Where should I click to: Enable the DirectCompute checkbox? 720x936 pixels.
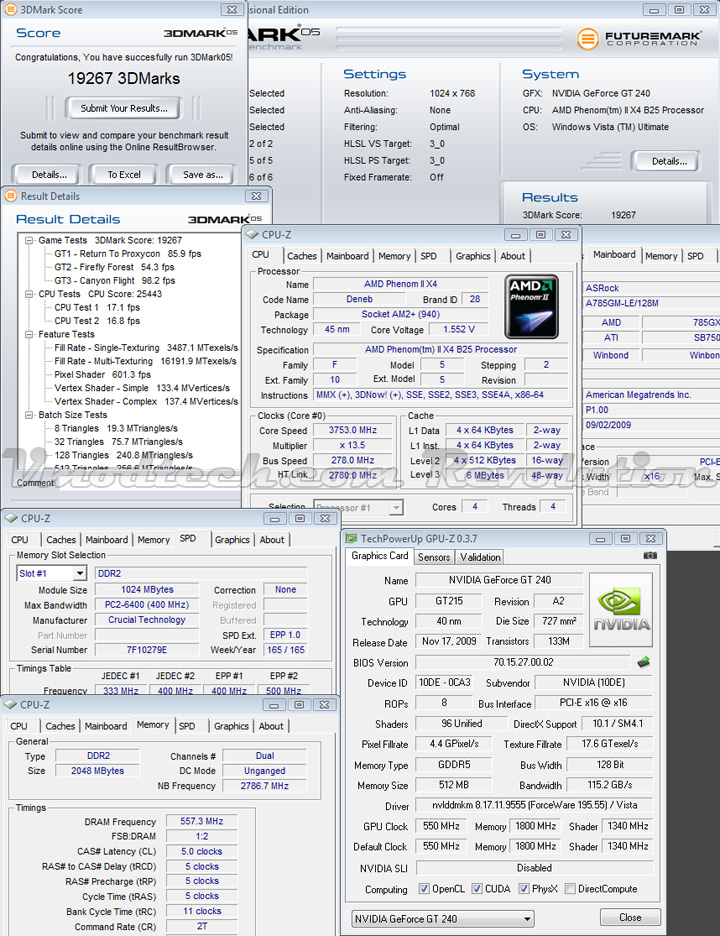pyautogui.click(x=570, y=889)
